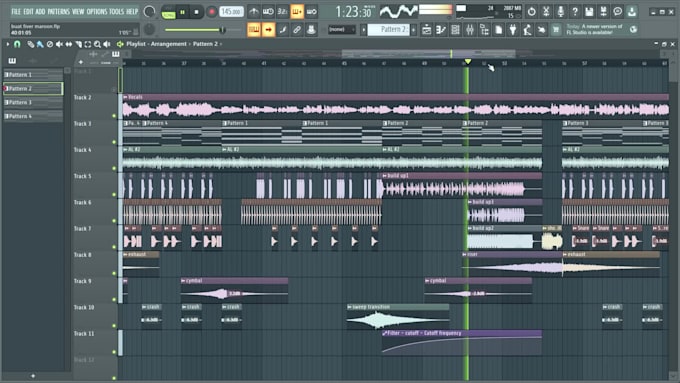Stop playback with the stop button
Image resolution: width=680 pixels, height=383 pixels.
coord(196,12)
